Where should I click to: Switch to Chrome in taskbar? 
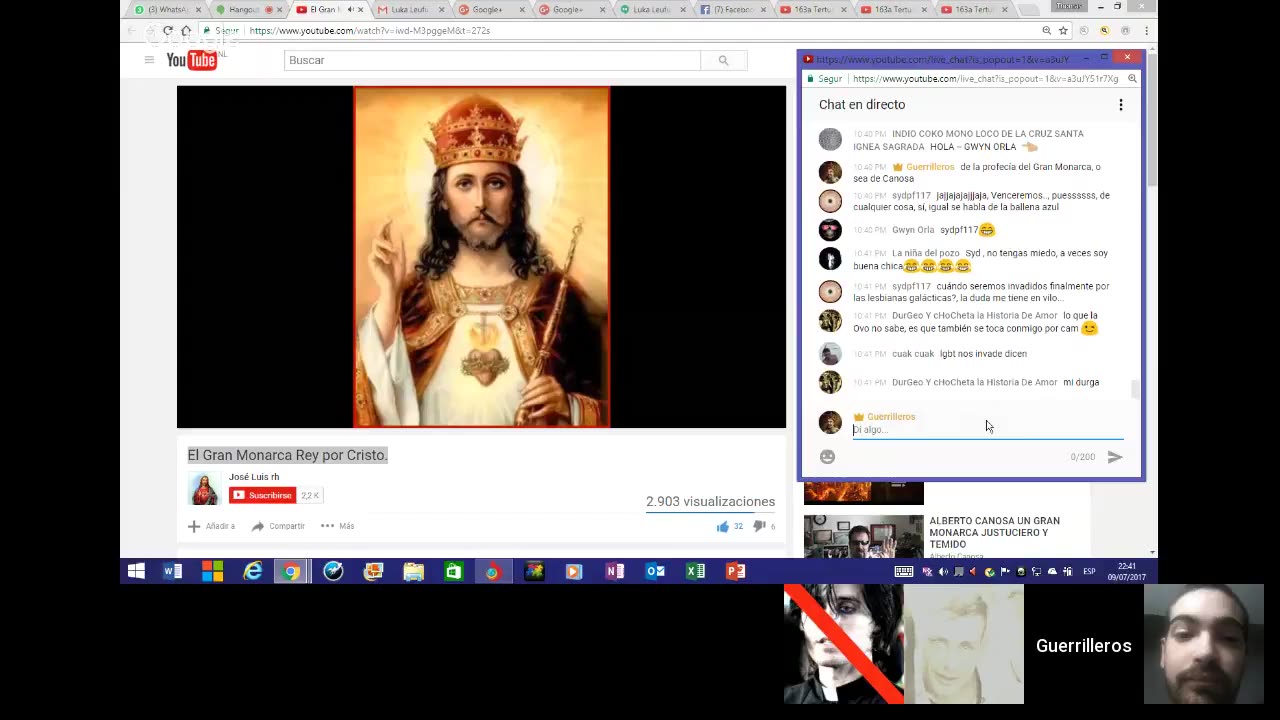point(291,571)
